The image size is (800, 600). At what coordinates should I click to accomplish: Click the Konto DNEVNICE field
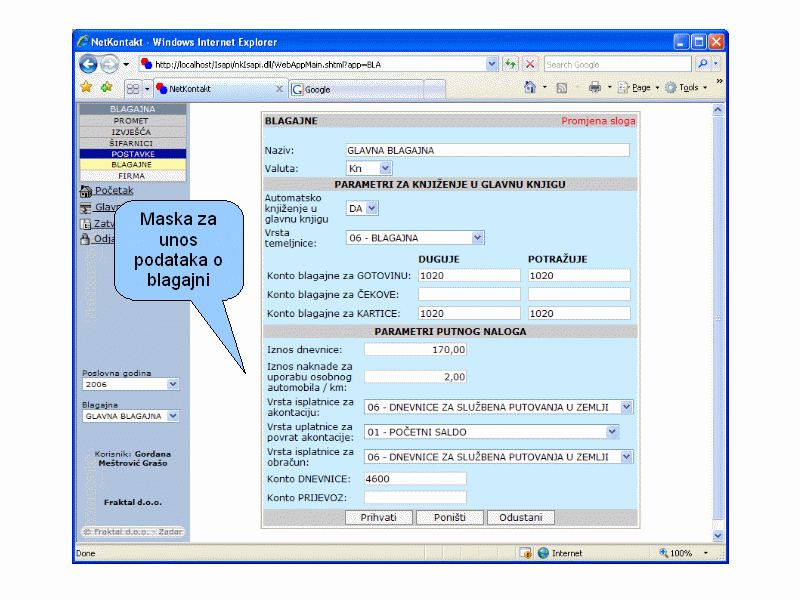(x=415, y=479)
